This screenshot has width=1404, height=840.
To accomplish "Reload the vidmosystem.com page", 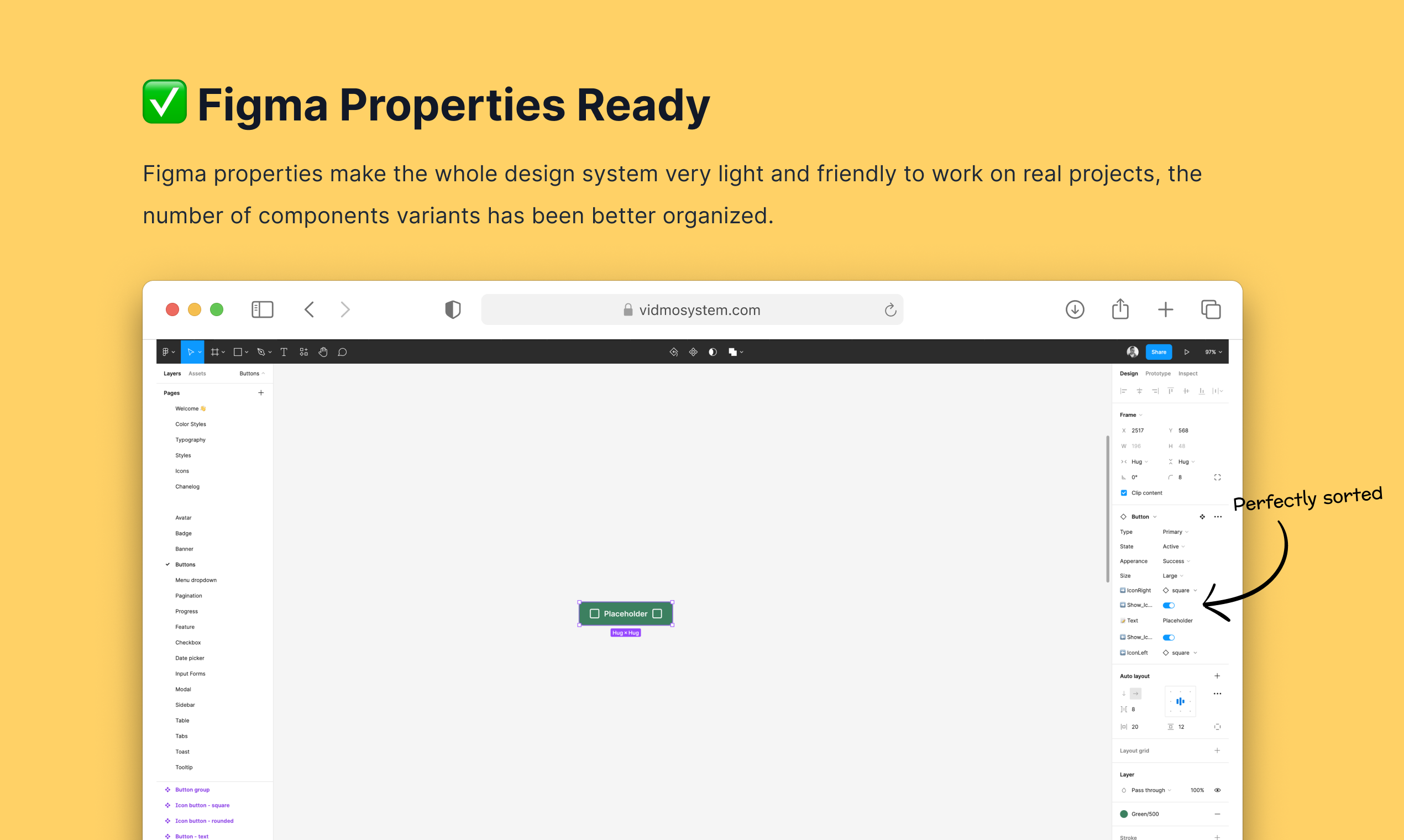I will click(890, 309).
